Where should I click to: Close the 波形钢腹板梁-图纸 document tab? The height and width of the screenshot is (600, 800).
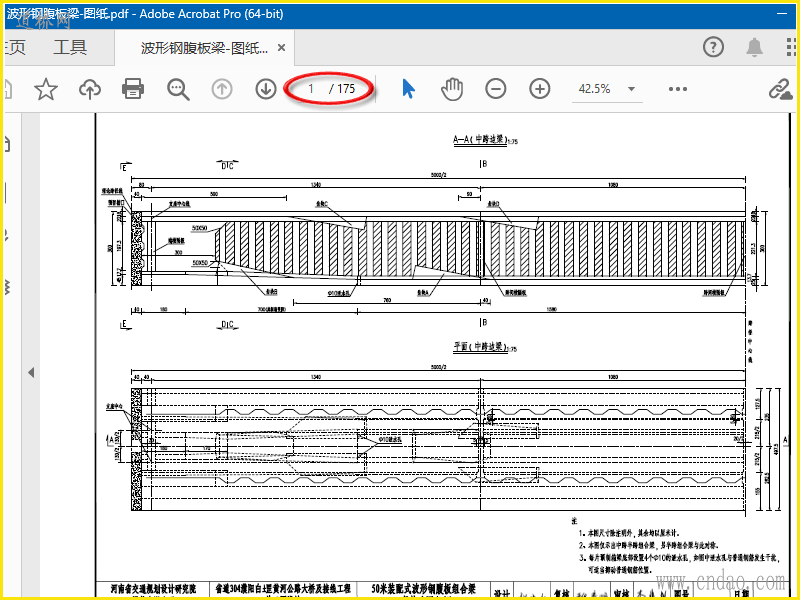282,48
